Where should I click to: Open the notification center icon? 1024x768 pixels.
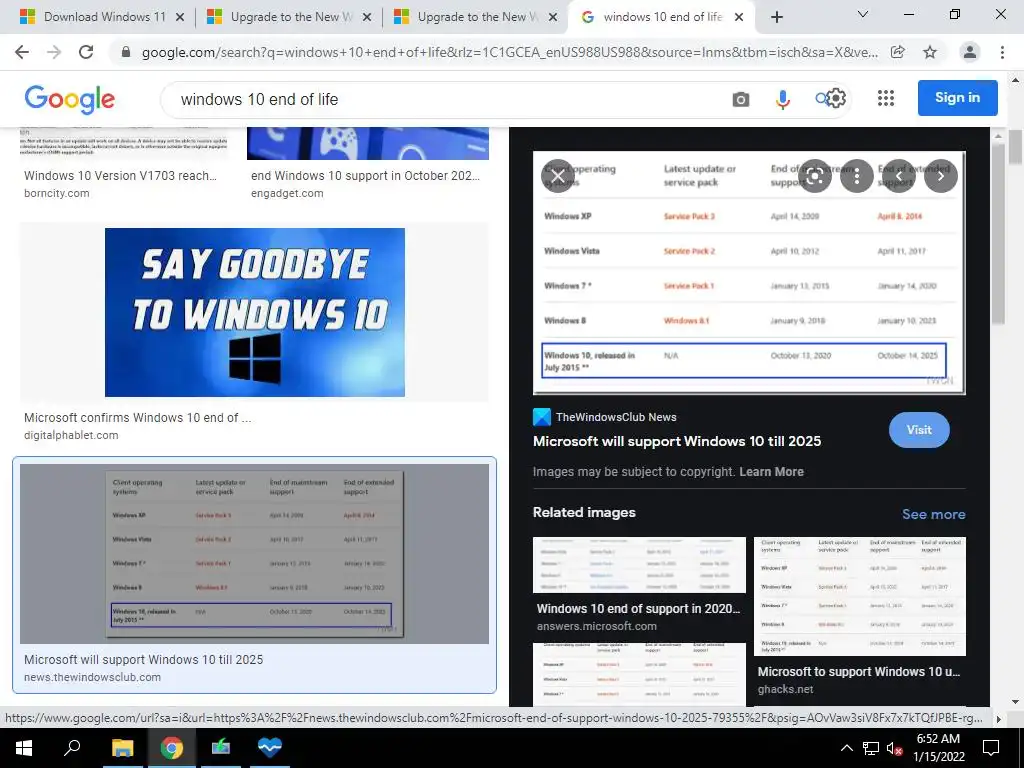pos(991,748)
